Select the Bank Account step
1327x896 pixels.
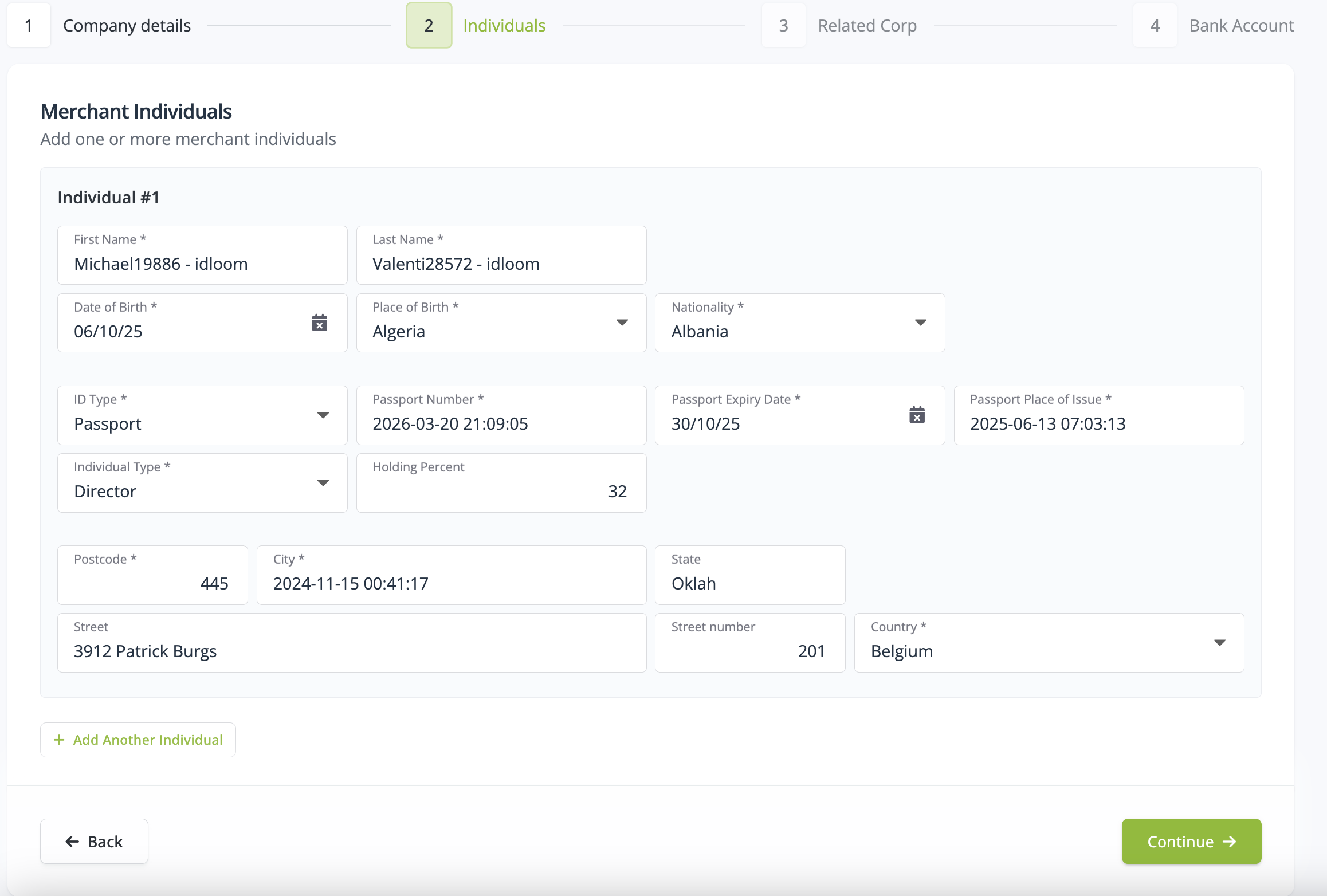[x=1241, y=25]
